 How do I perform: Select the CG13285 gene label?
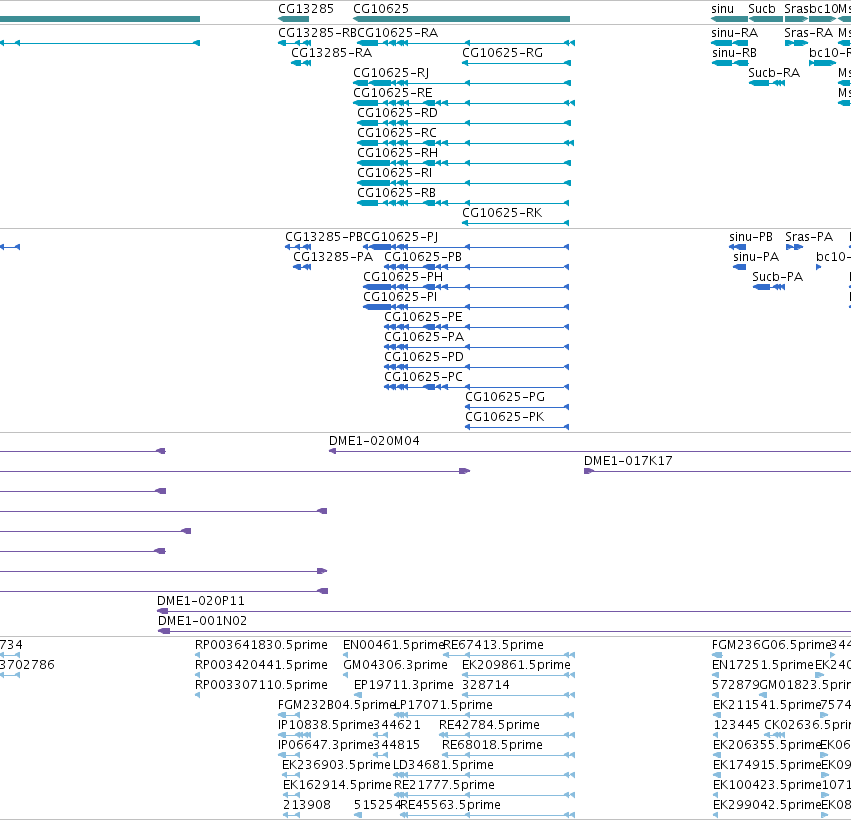point(306,9)
